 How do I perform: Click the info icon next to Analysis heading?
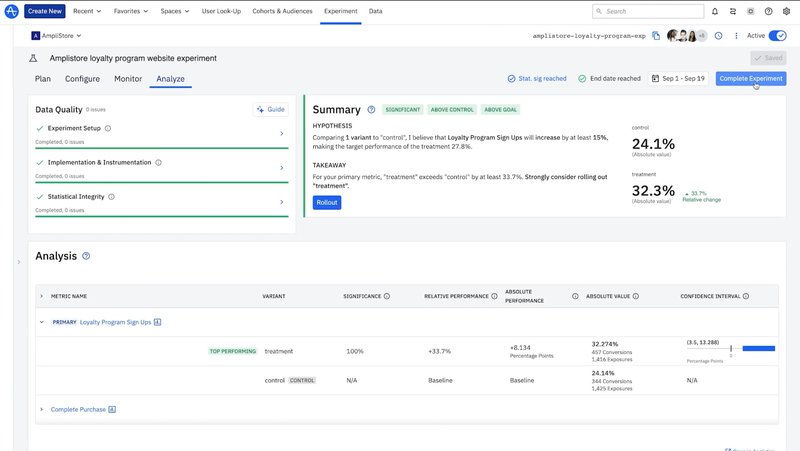(86, 256)
